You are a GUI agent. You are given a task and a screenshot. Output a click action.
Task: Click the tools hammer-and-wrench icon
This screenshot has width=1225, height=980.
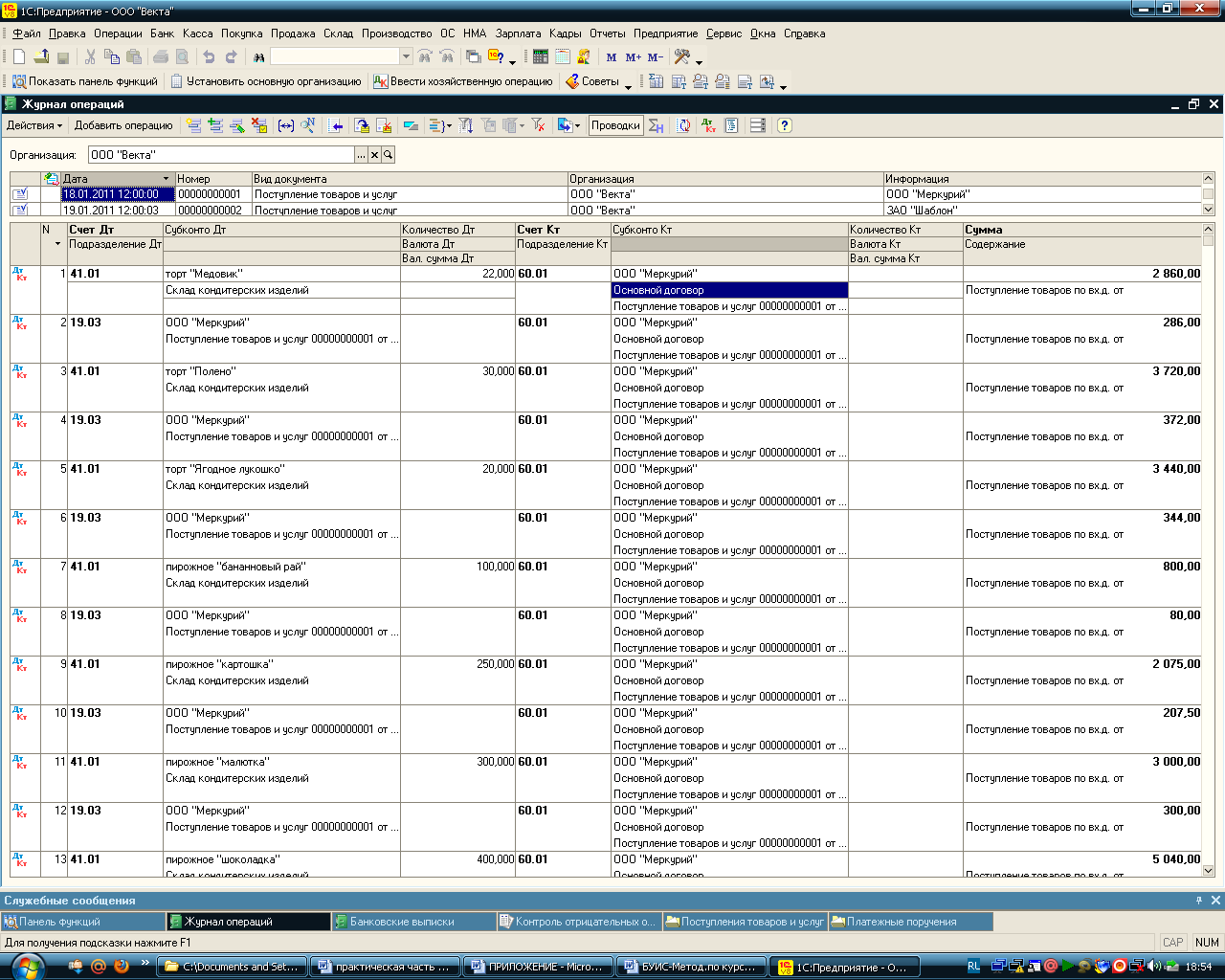point(681,57)
